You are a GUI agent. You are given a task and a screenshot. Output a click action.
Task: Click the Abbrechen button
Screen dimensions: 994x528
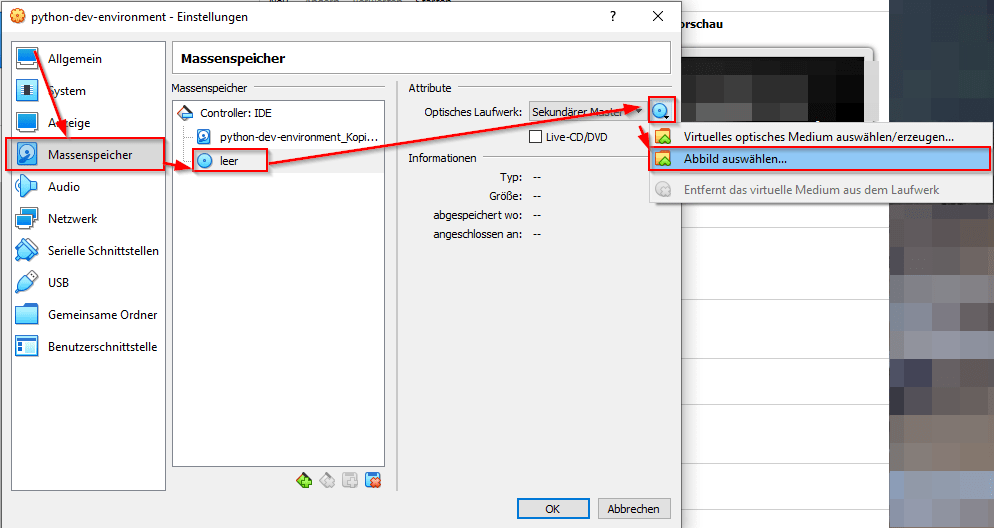coord(634,508)
